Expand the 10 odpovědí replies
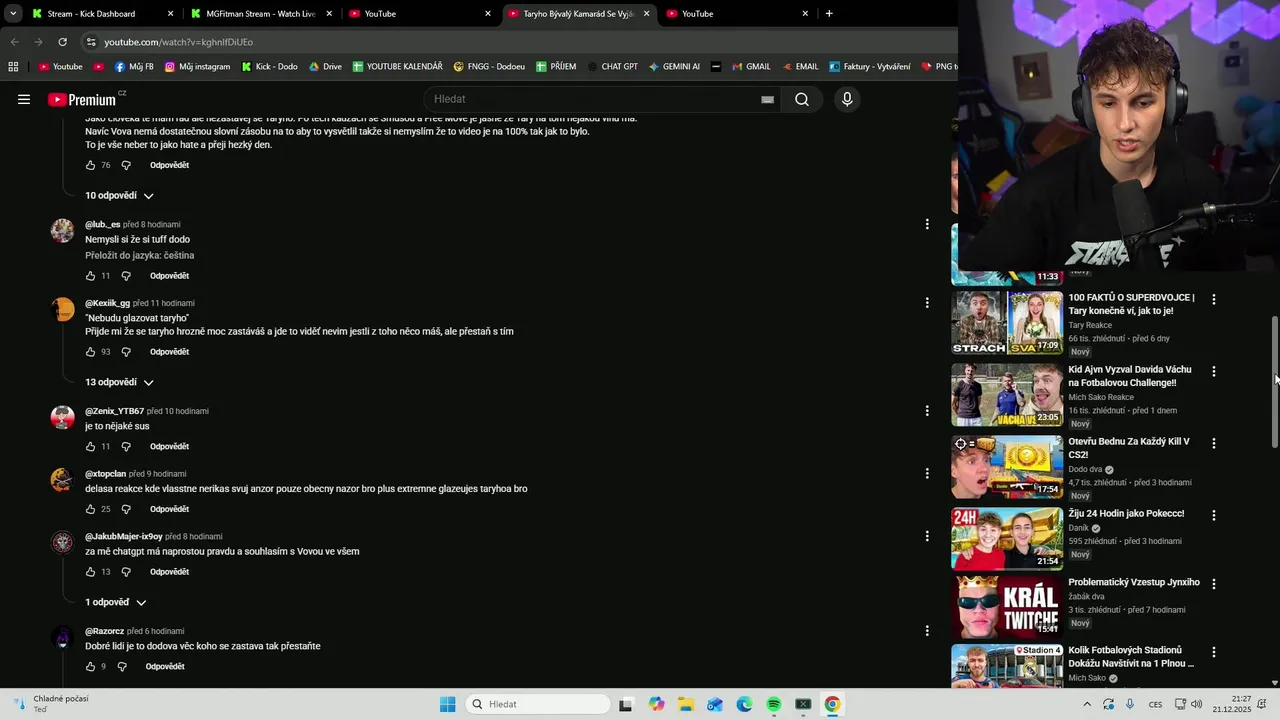 pyautogui.click(x=119, y=196)
